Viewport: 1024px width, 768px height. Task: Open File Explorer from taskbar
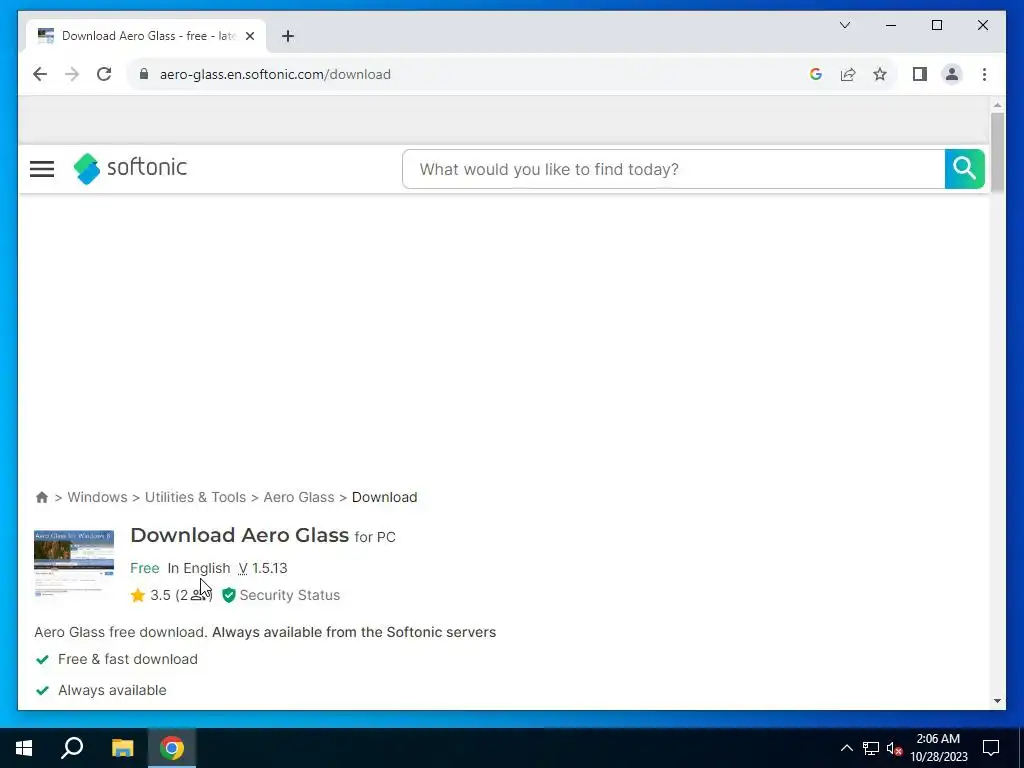pyautogui.click(x=122, y=748)
